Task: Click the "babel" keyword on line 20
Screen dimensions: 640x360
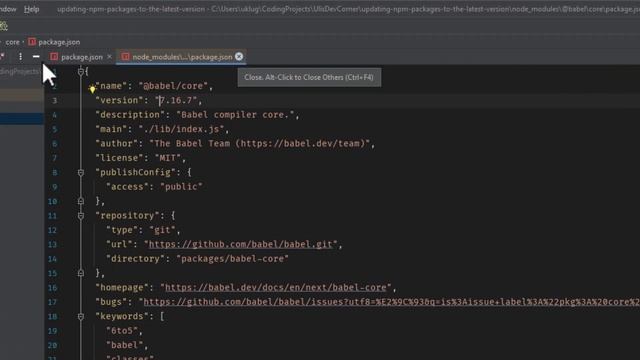Action: 124,345
